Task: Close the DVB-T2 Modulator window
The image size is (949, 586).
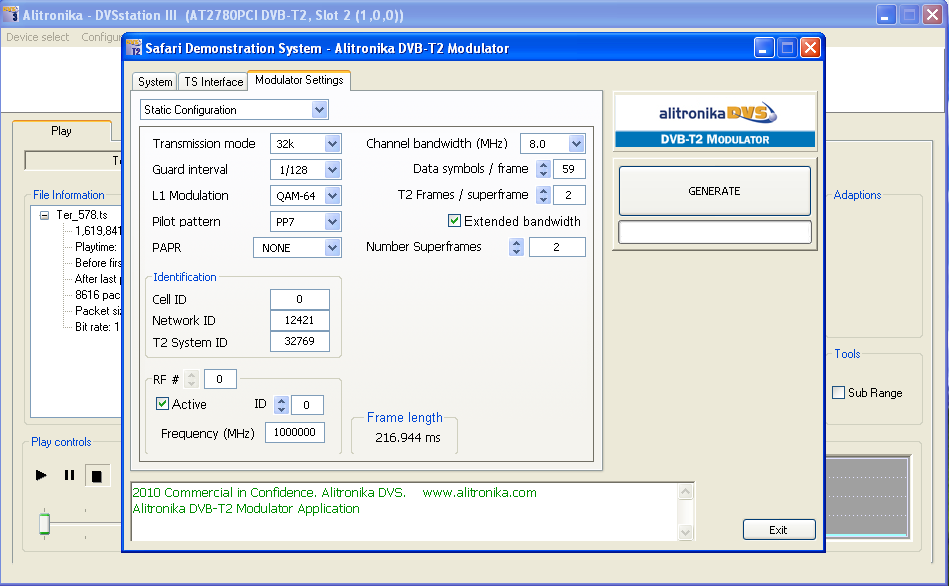Action: [810, 48]
